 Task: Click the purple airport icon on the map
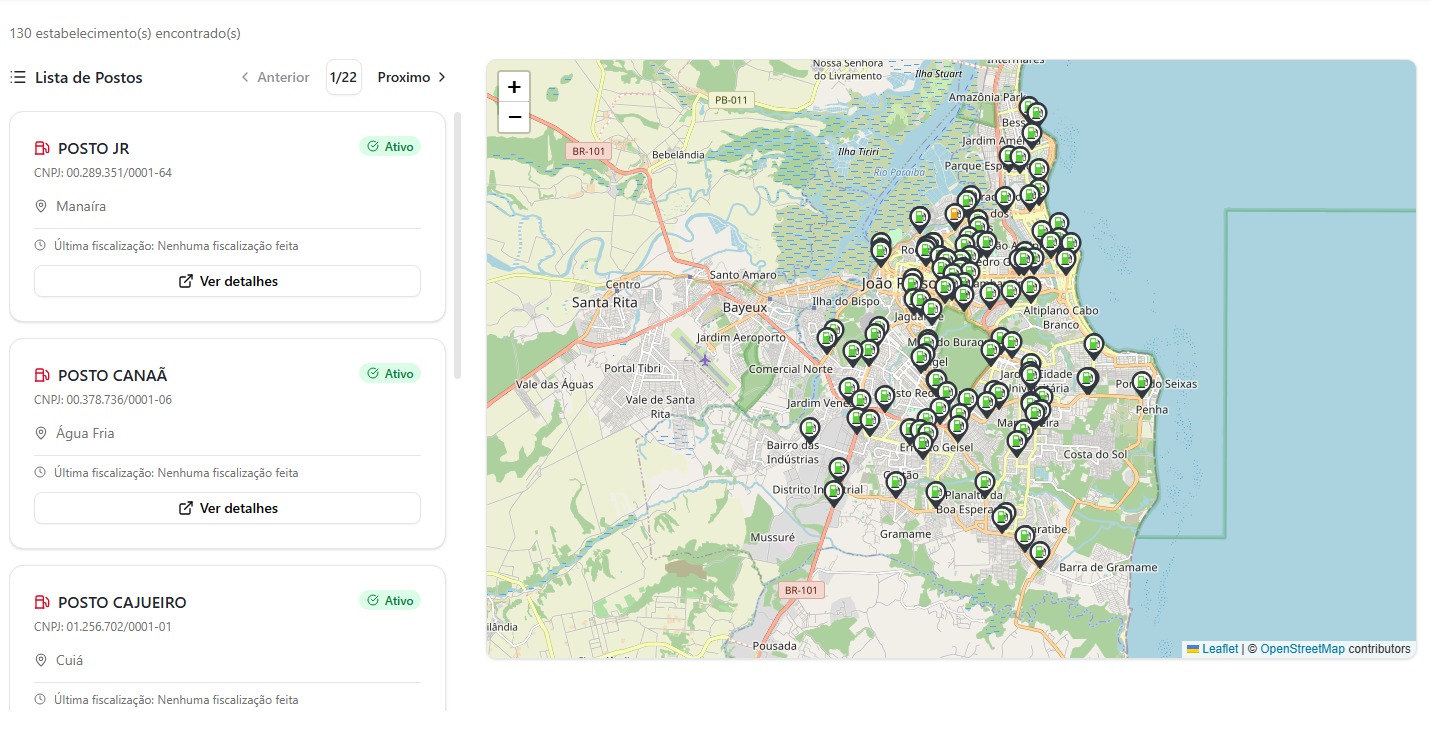point(705,359)
